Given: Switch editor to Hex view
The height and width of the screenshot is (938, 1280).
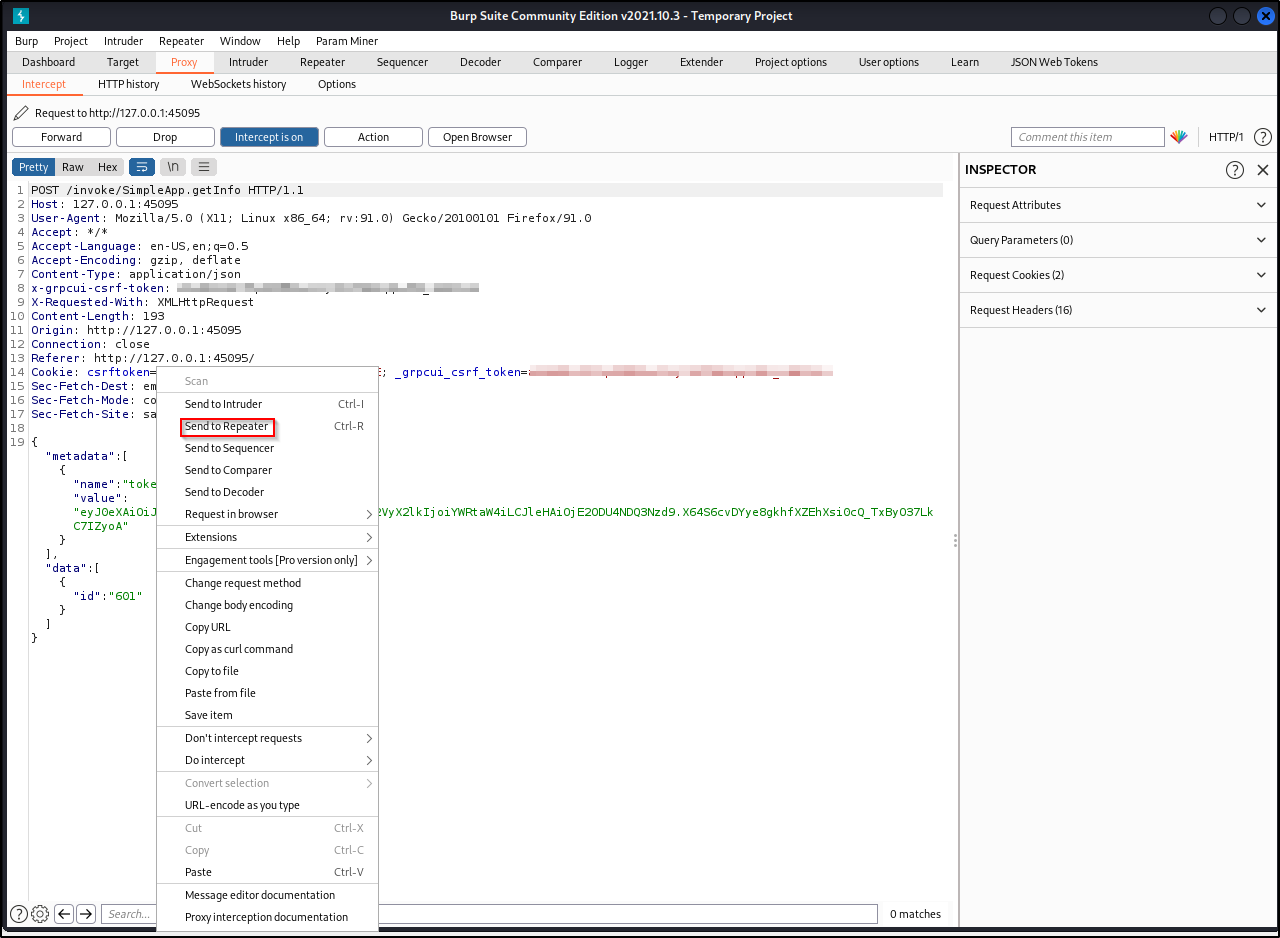Looking at the screenshot, I should pyautogui.click(x=108, y=167).
